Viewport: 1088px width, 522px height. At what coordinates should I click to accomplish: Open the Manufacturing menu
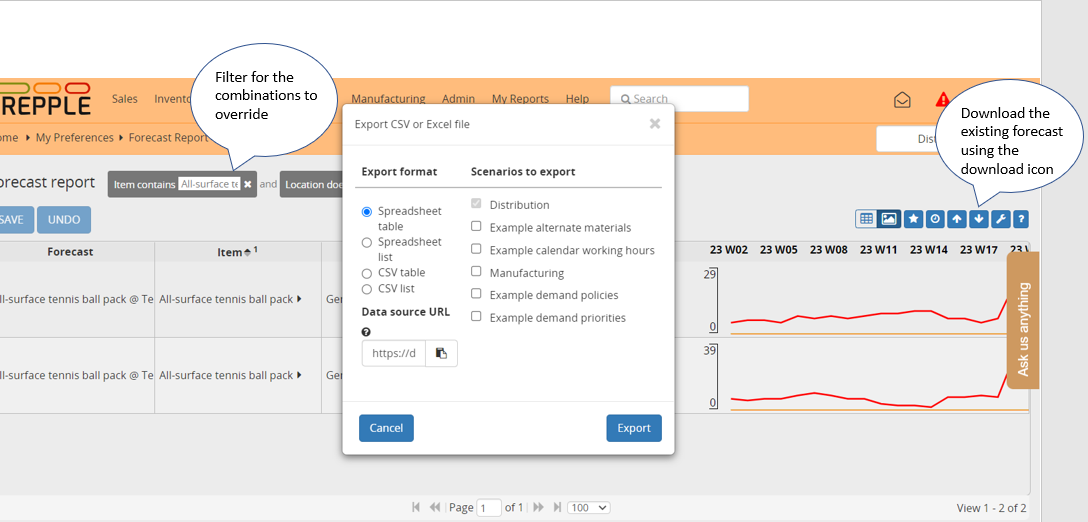[x=389, y=99]
